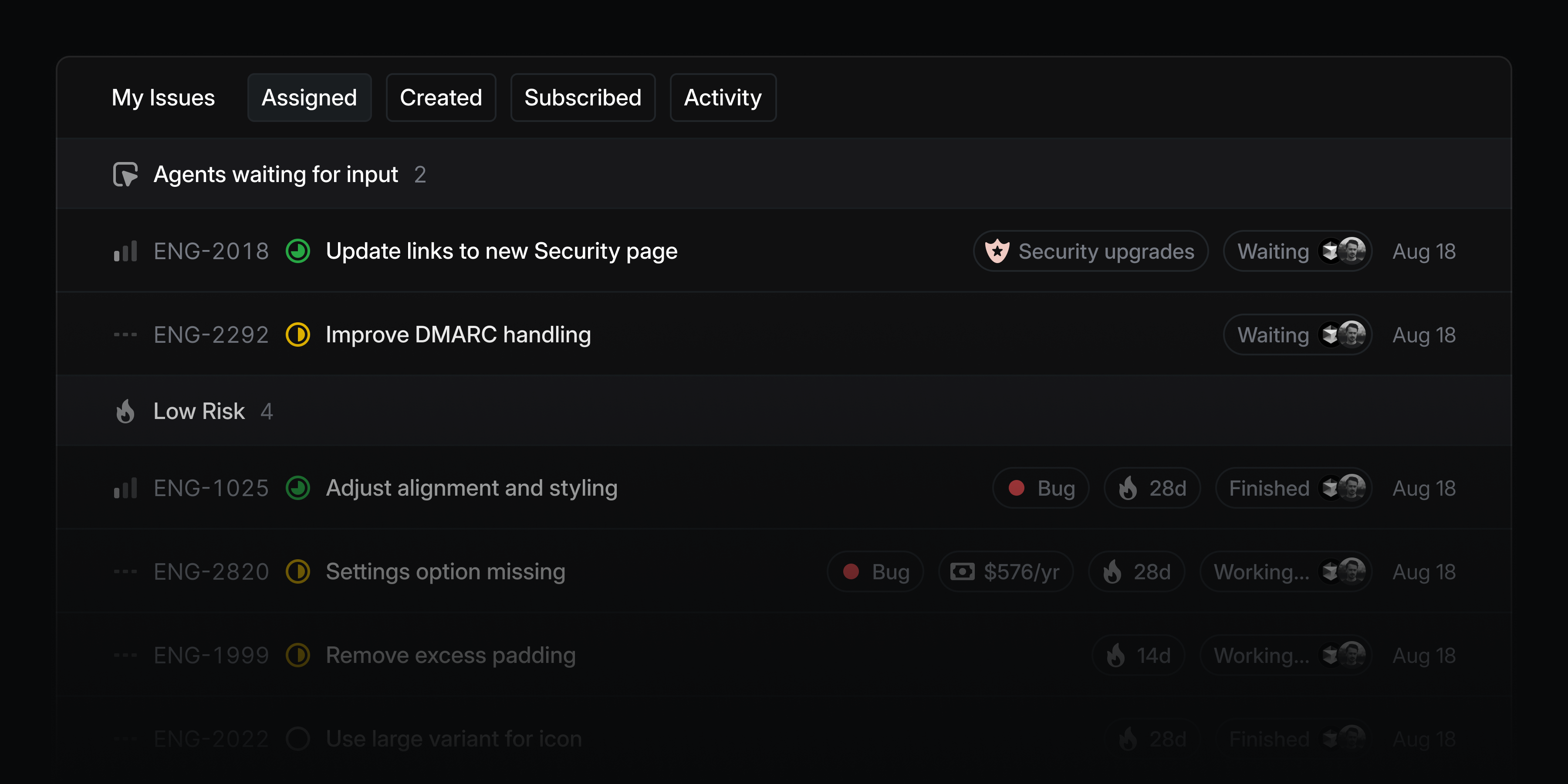Collapse the Low Risk group

click(784, 412)
